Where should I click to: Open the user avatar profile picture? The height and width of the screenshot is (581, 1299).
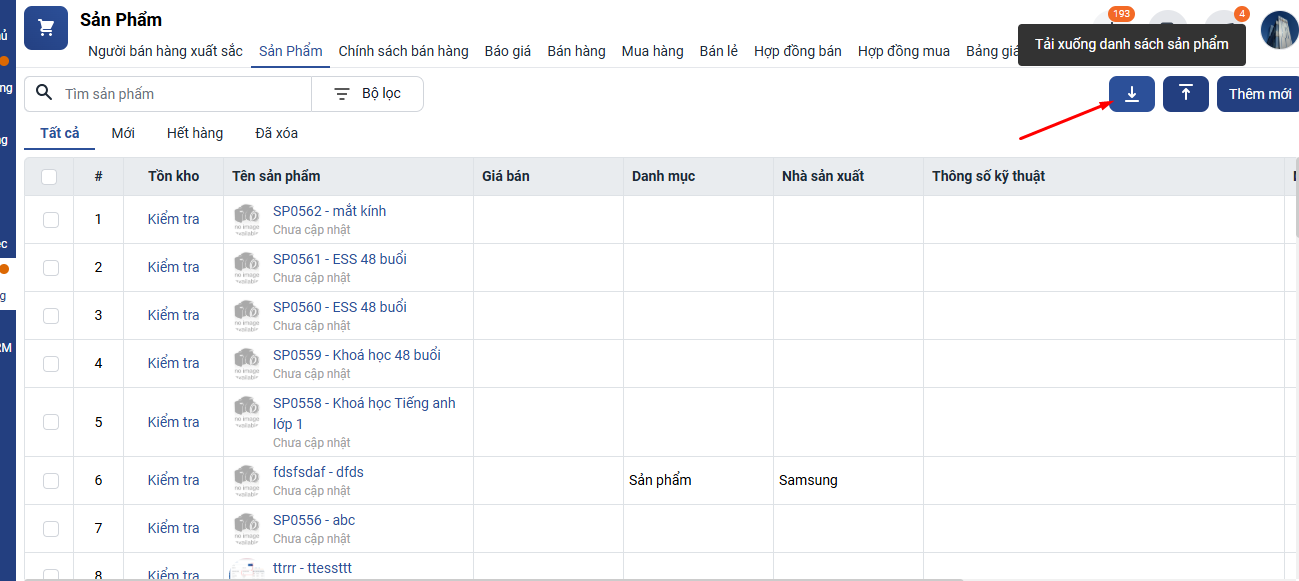[x=1279, y=30]
